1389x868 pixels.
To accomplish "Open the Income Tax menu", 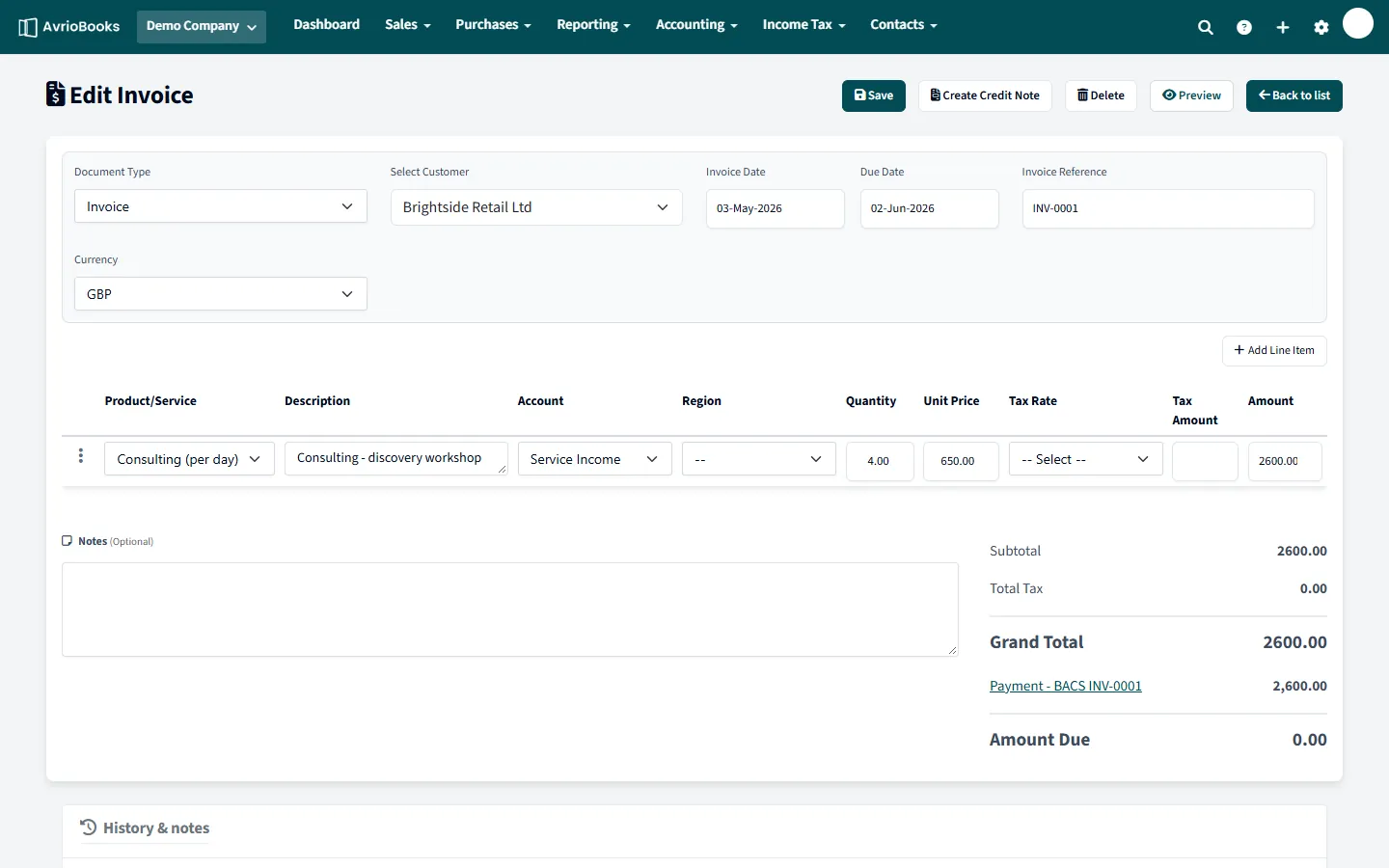I will click(804, 25).
